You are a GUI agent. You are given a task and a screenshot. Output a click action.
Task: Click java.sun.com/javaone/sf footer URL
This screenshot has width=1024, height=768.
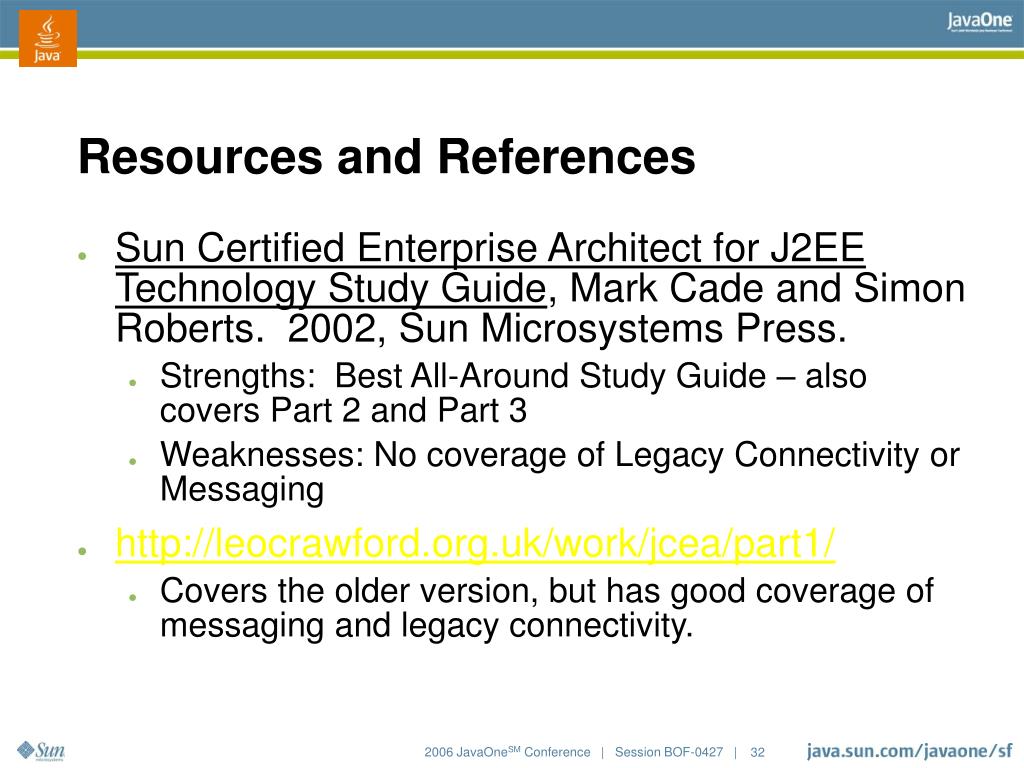910,751
